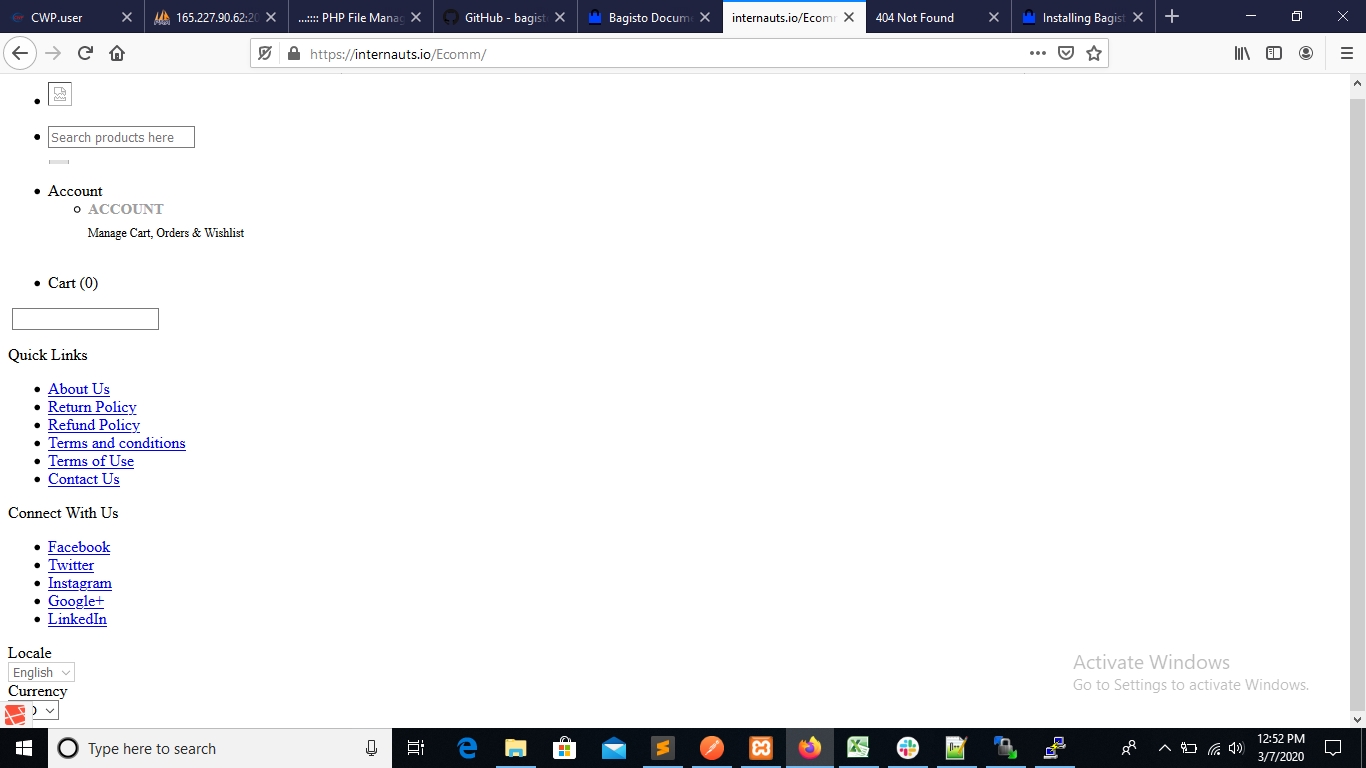Viewport: 1366px width, 768px height.
Task: Toggle the Firefox sidebar view
Action: point(1274,53)
